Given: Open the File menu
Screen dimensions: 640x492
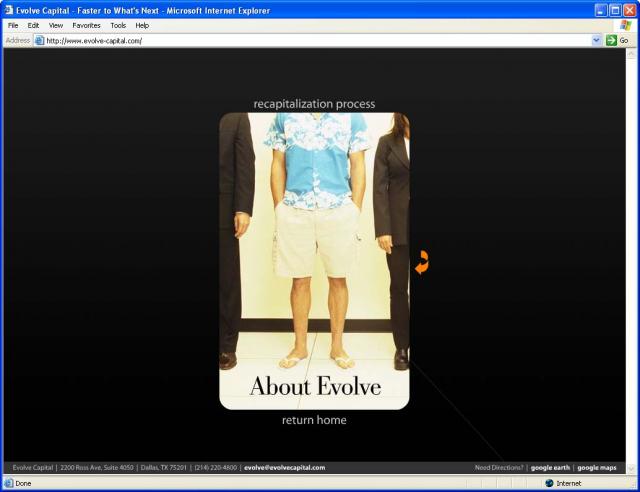Looking at the screenshot, I should click(x=13, y=25).
